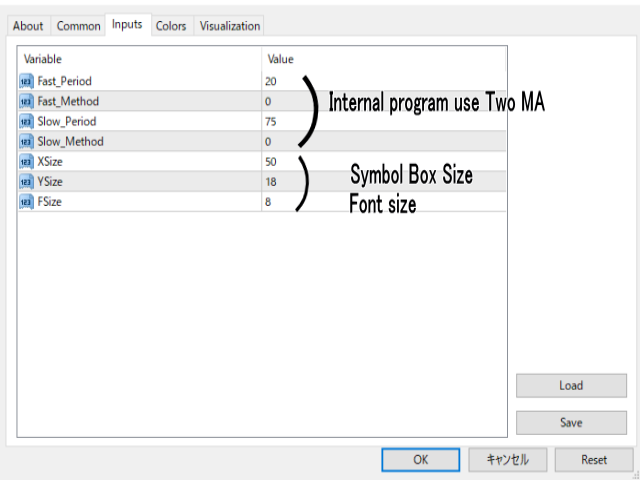Screen dimensions: 640x480
Task: Confirm settings with OK button
Action: coord(420,460)
